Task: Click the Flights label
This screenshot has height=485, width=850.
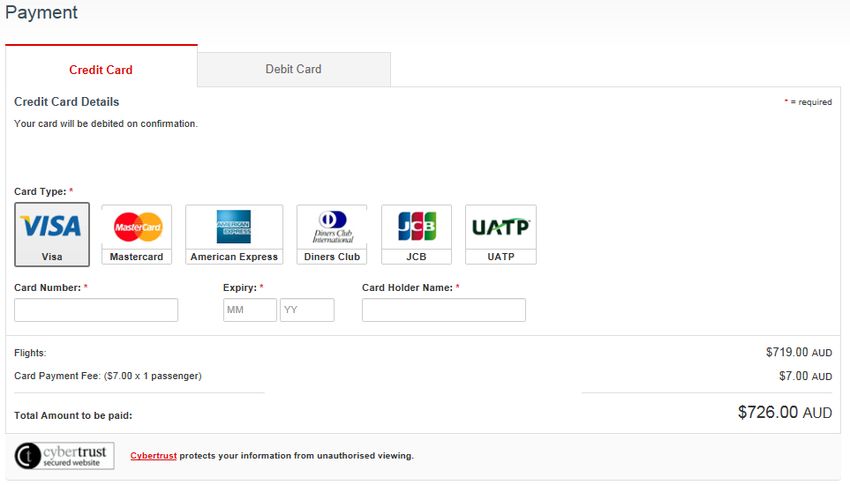Action: (30, 353)
